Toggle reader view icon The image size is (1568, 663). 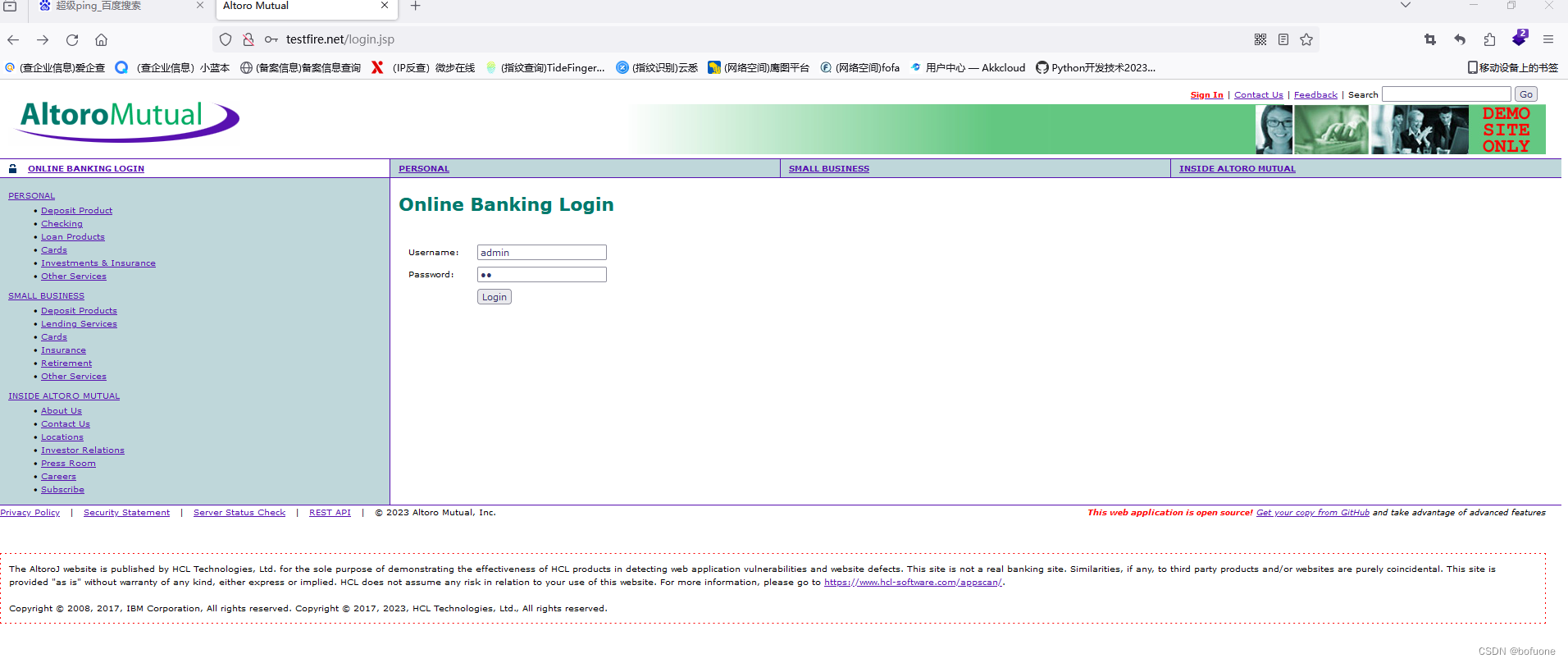point(1283,39)
